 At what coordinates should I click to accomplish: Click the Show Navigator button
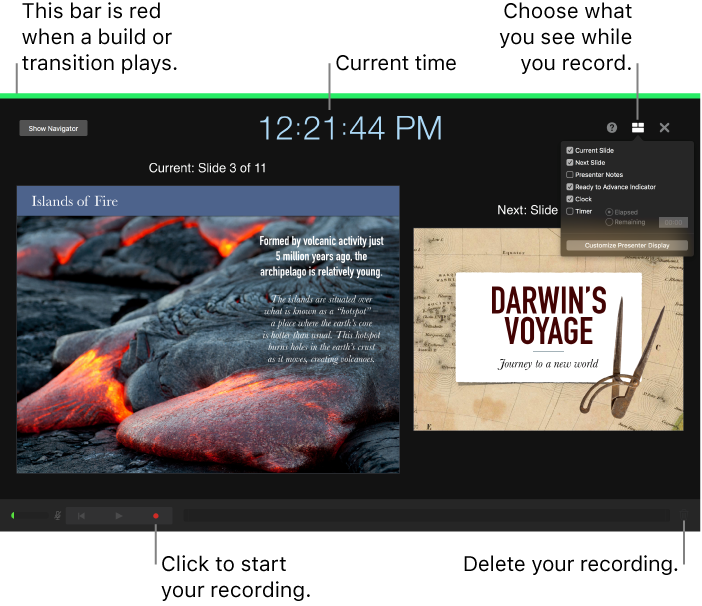tap(53, 128)
